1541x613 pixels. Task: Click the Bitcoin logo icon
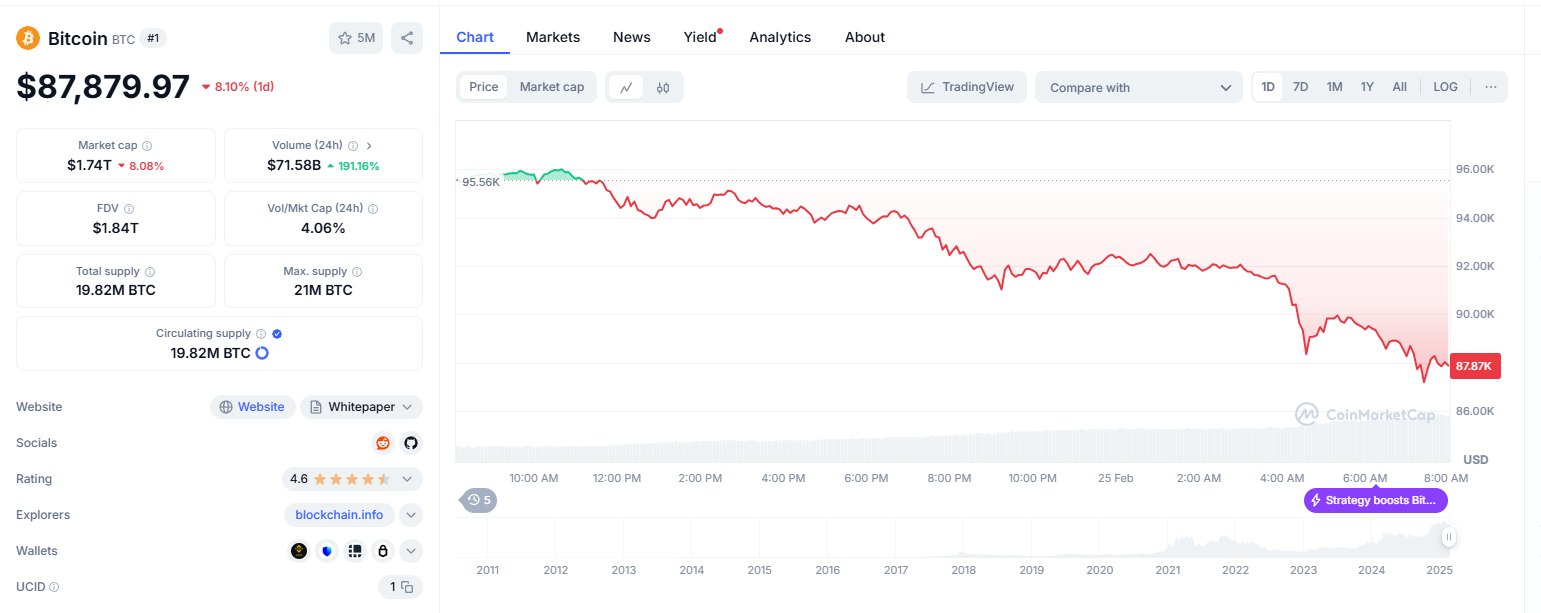pos(28,38)
